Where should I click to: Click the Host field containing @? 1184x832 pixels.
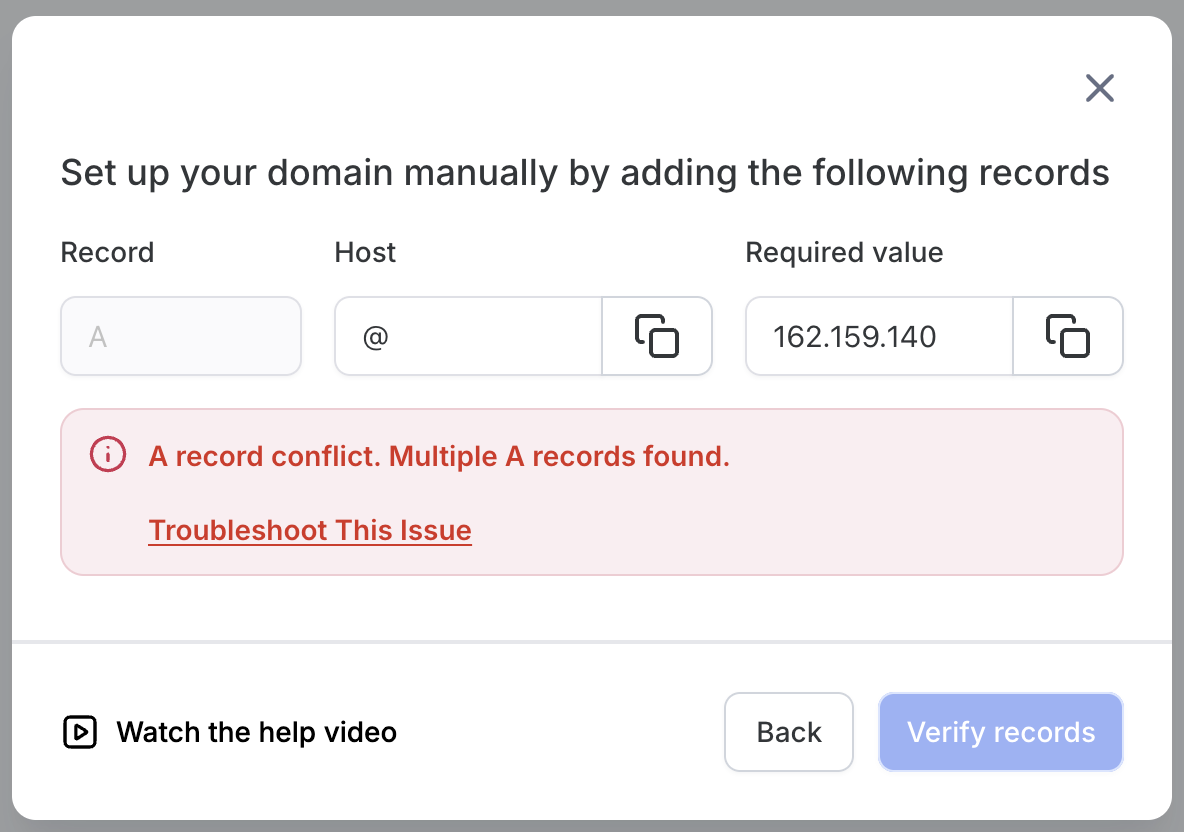[x=468, y=336]
